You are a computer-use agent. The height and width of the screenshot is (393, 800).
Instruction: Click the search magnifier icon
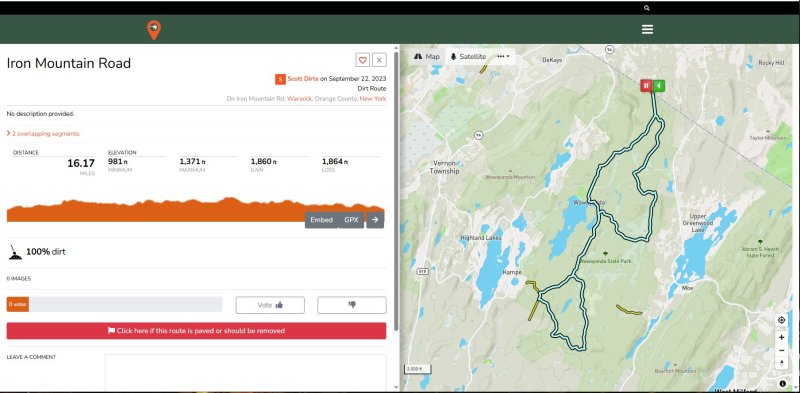click(x=647, y=8)
